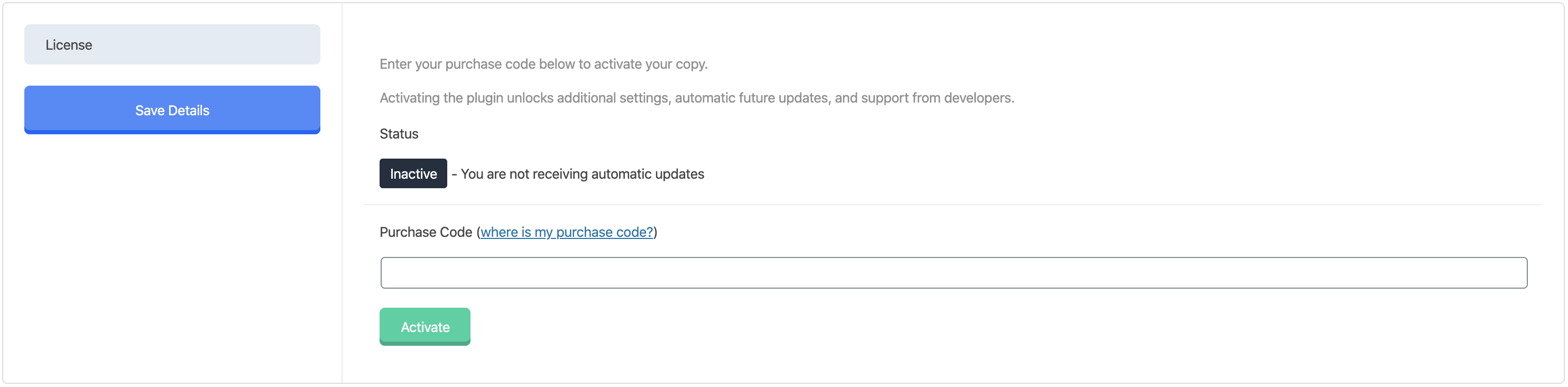Select the License item in sidebar
Image resolution: width=1568 pixels, height=387 pixels.
pyautogui.click(x=172, y=44)
